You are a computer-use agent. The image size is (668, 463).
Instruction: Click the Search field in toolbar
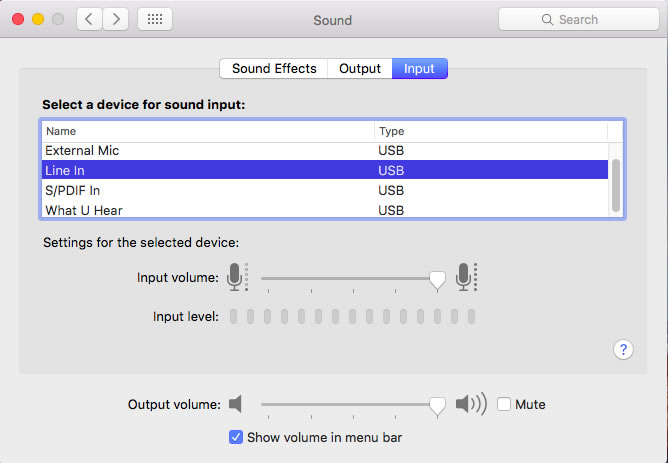point(579,19)
